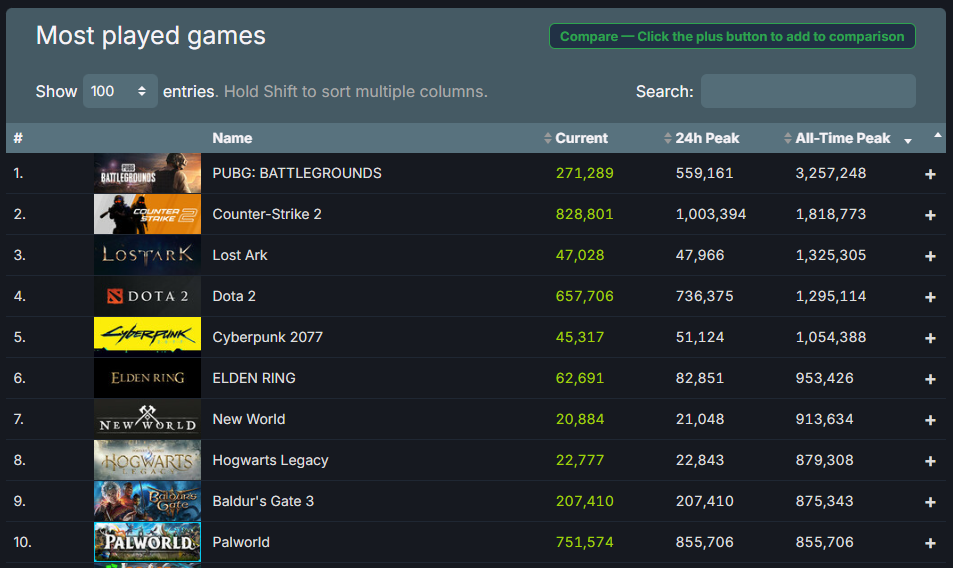
Task: Click the Palworld game thumbnail
Action: point(147,542)
